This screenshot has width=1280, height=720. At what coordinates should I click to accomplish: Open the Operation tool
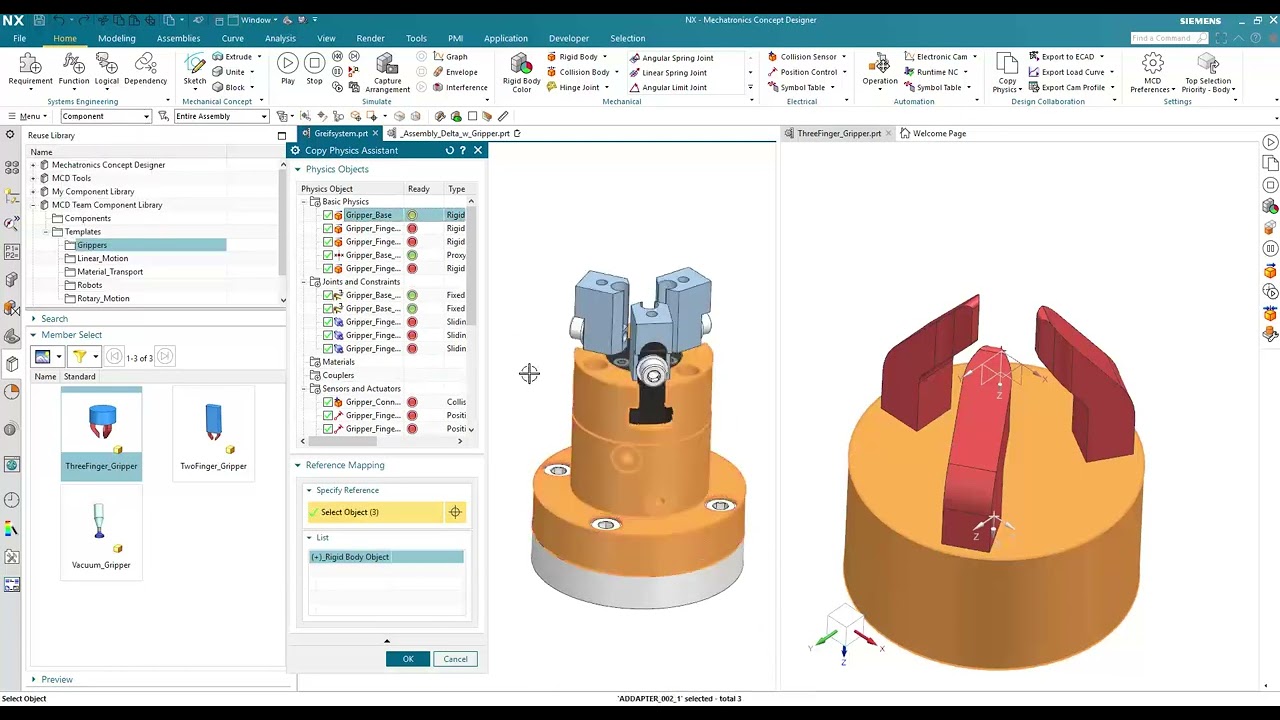pyautogui.click(x=880, y=70)
